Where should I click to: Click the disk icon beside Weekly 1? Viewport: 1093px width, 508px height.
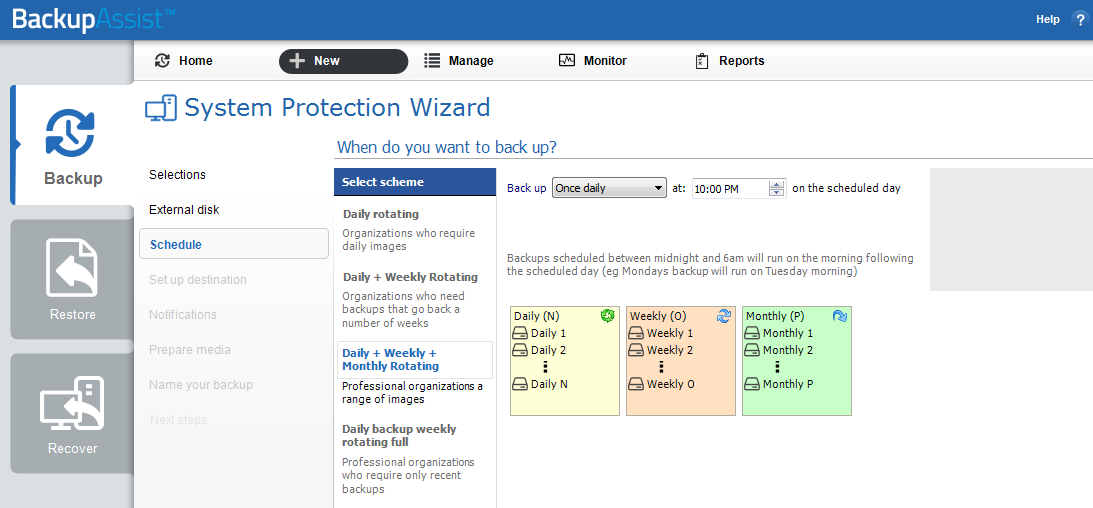636,333
